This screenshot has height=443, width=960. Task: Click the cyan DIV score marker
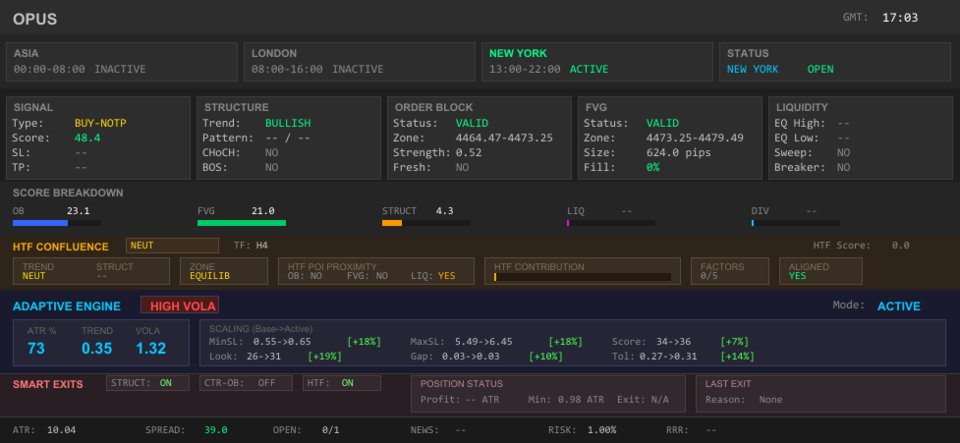pos(753,223)
